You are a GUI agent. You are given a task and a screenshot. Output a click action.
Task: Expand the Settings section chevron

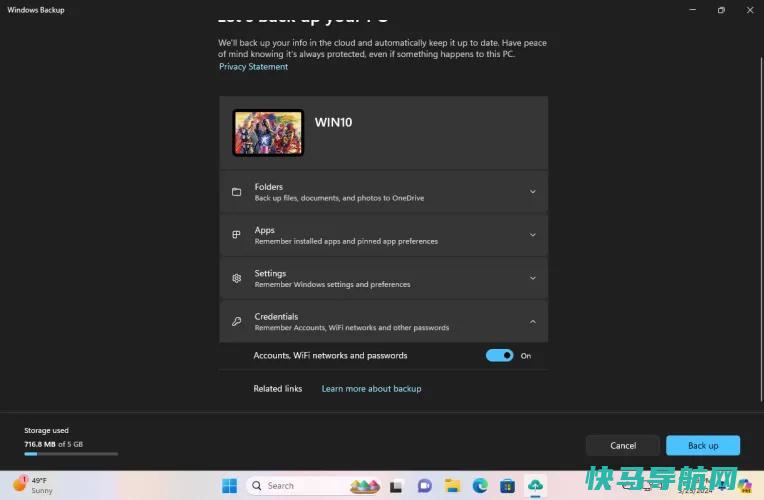pyautogui.click(x=533, y=278)
